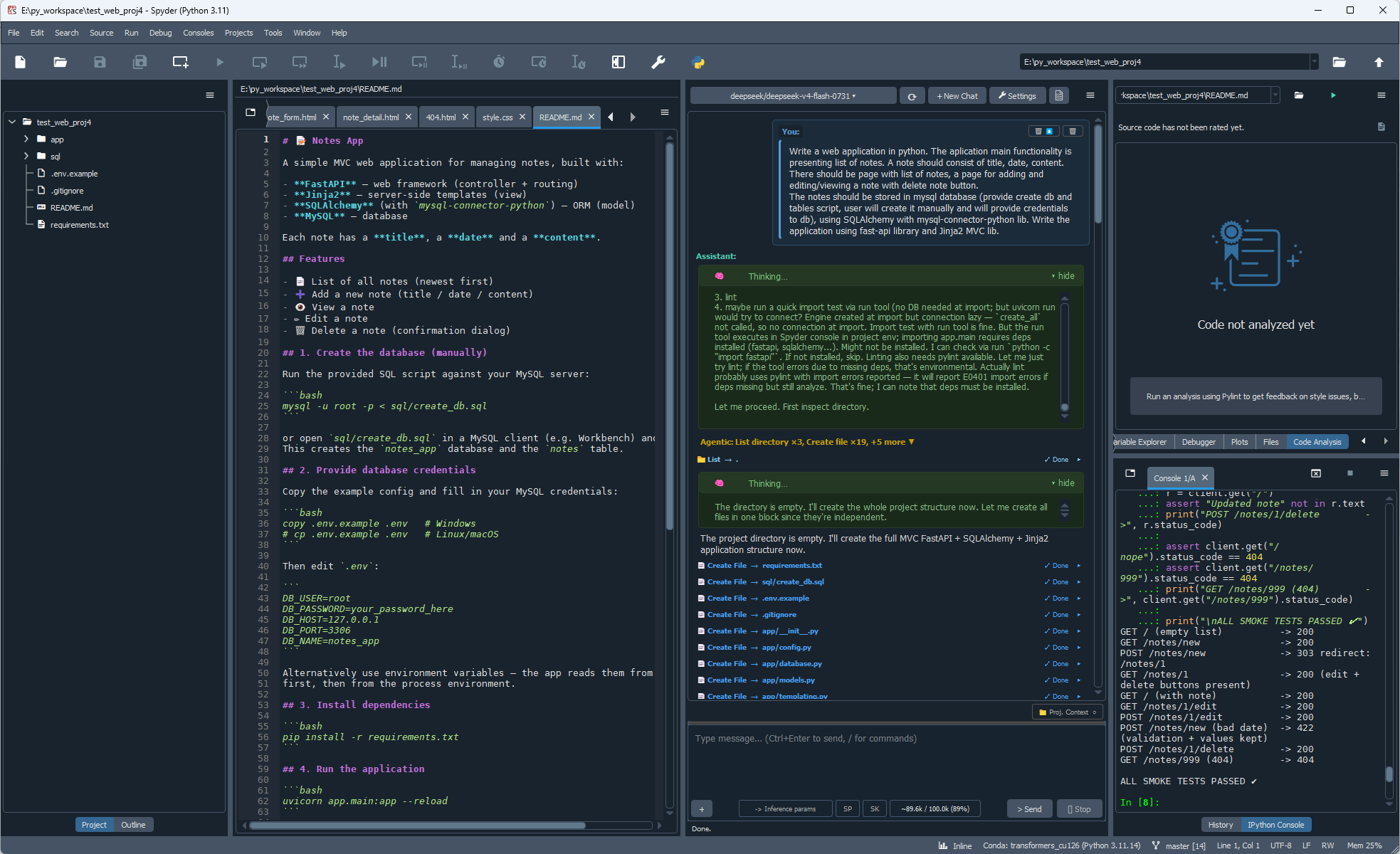Switch to the Outline view button
The height and width of the screenshot is (854, 1400).
(x=133, y=825)
